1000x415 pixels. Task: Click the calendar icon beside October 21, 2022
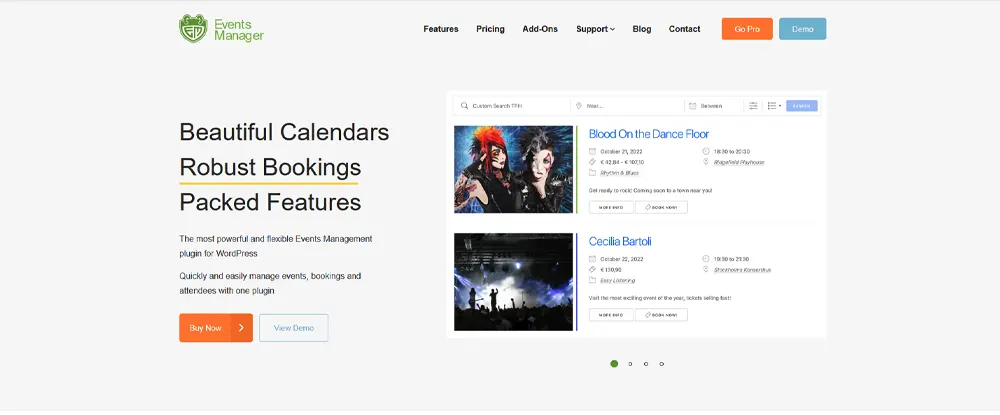pos(592,152)
